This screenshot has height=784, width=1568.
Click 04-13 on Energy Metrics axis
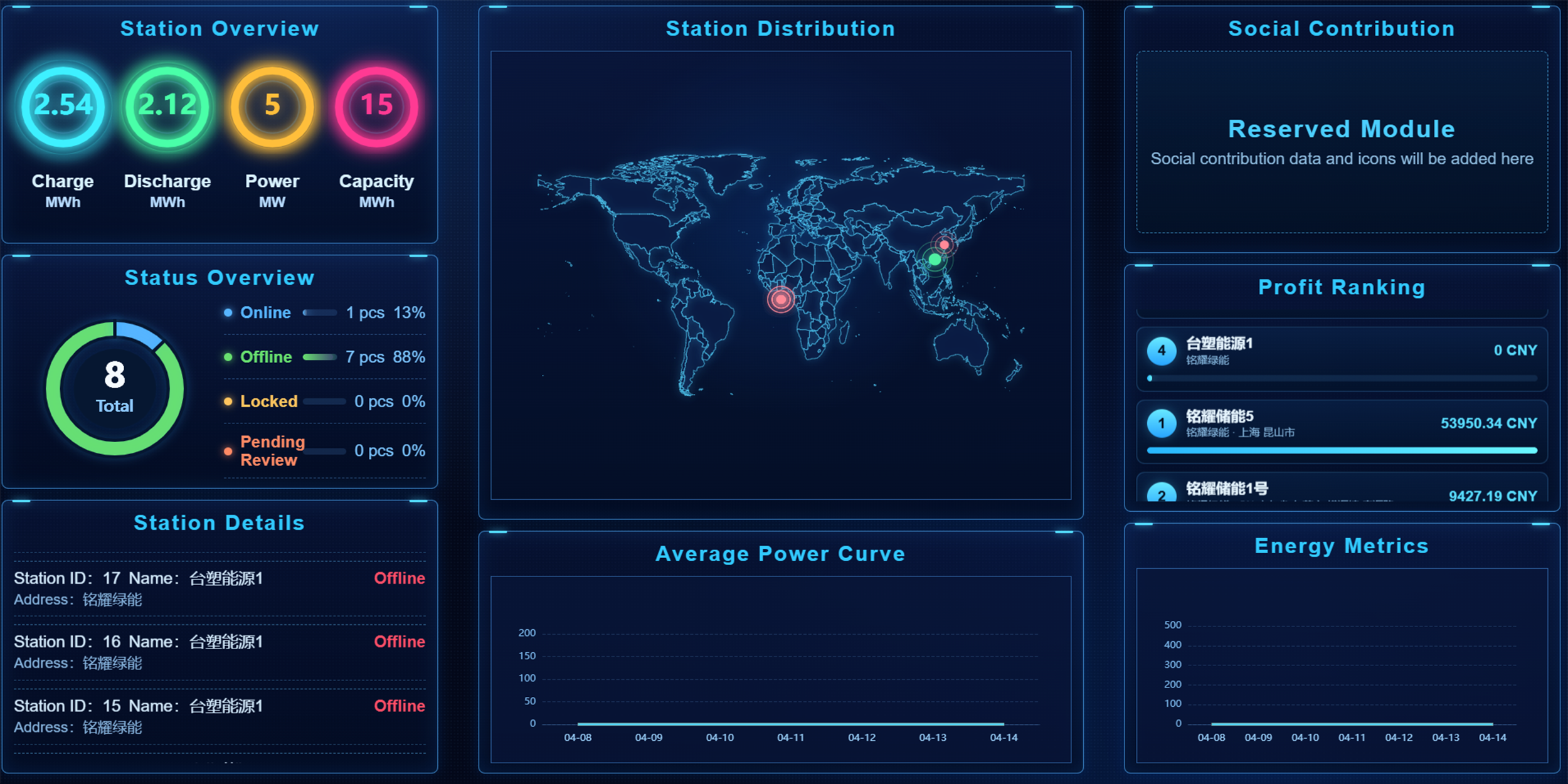coord(1446,738)
